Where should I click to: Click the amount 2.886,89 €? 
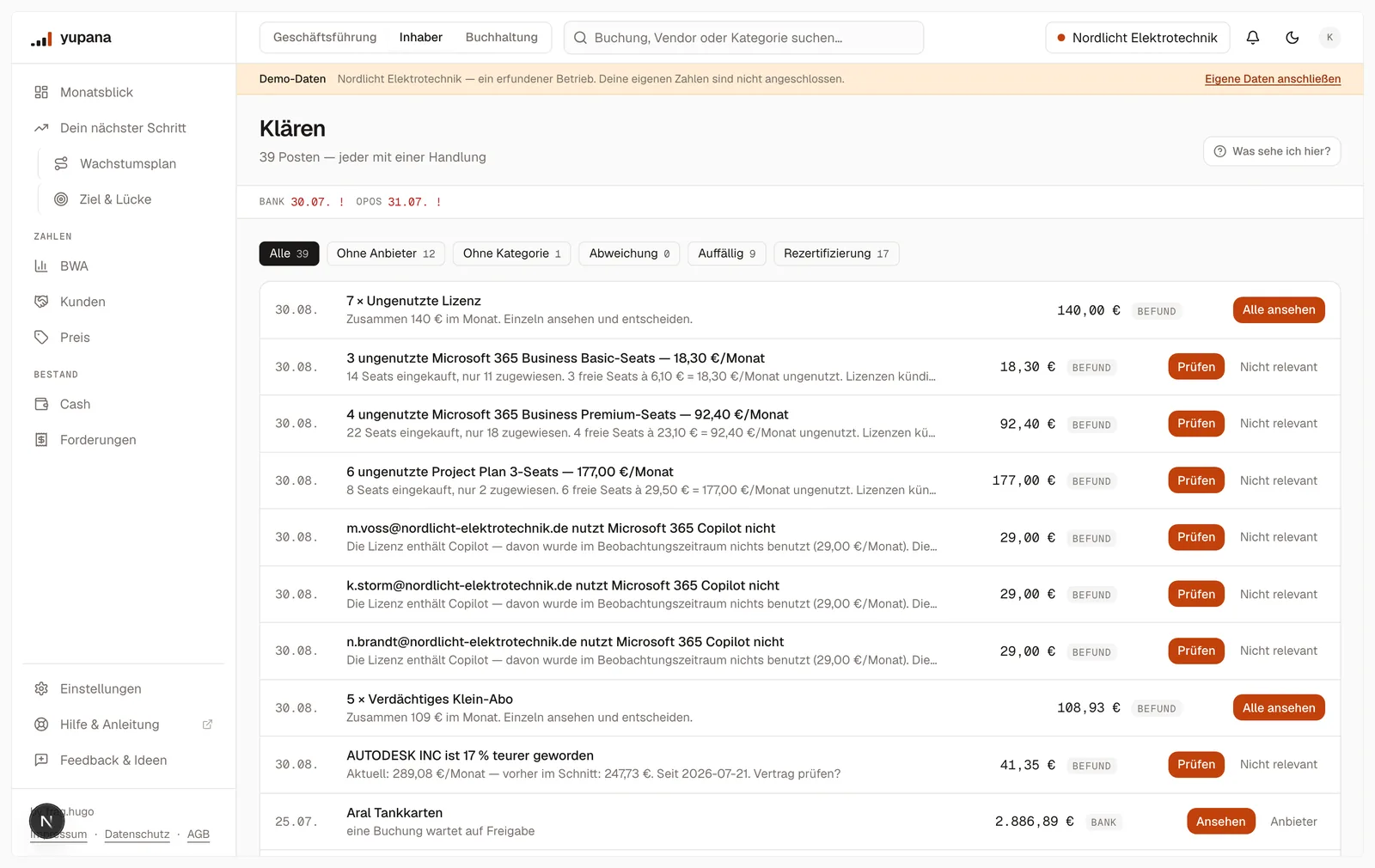pyautogui.click(x=1034, y=822)
